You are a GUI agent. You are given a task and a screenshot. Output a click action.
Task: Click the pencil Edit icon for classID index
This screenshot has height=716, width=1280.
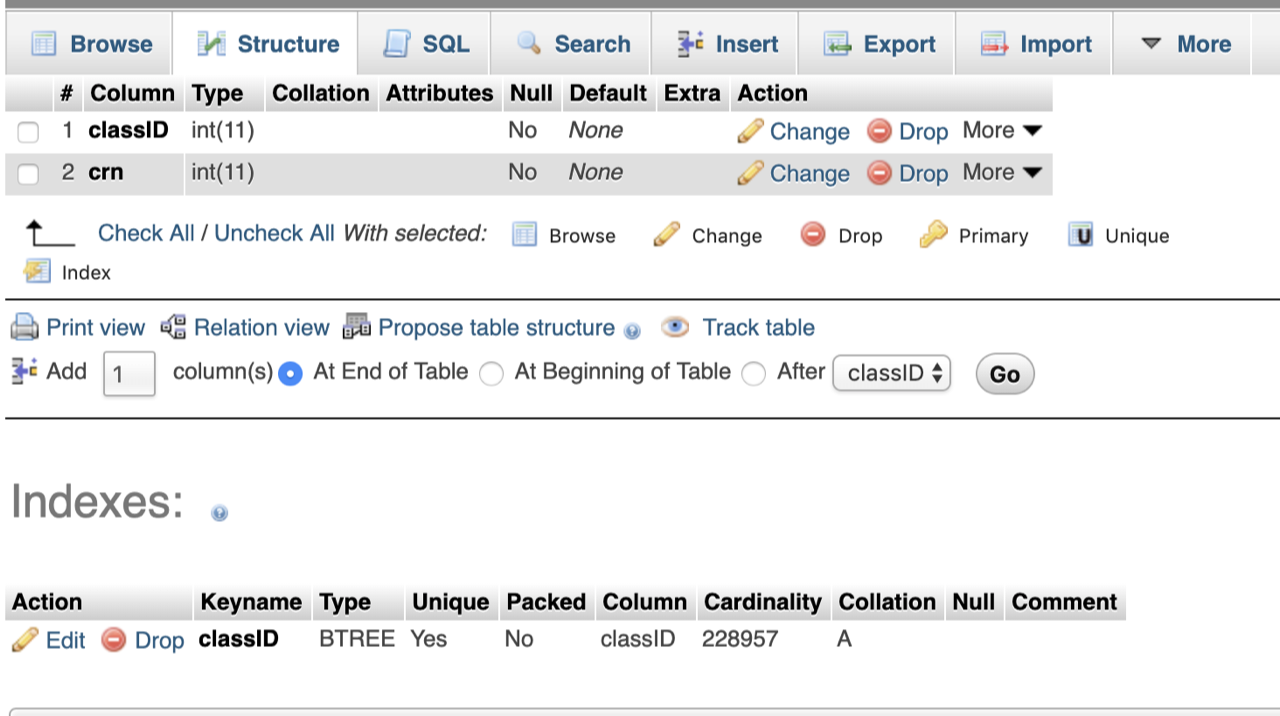[x=25, y=640]
